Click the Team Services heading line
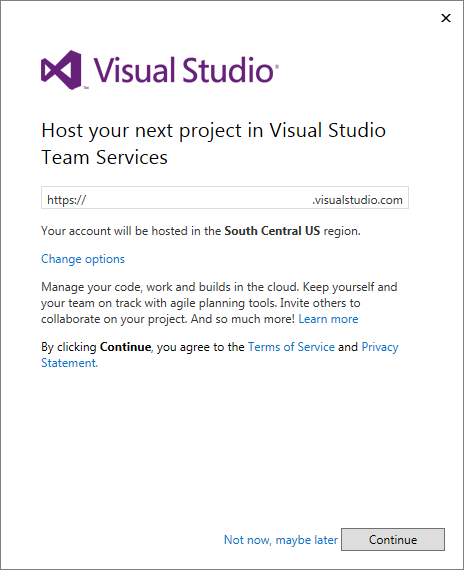 [104, 157]
